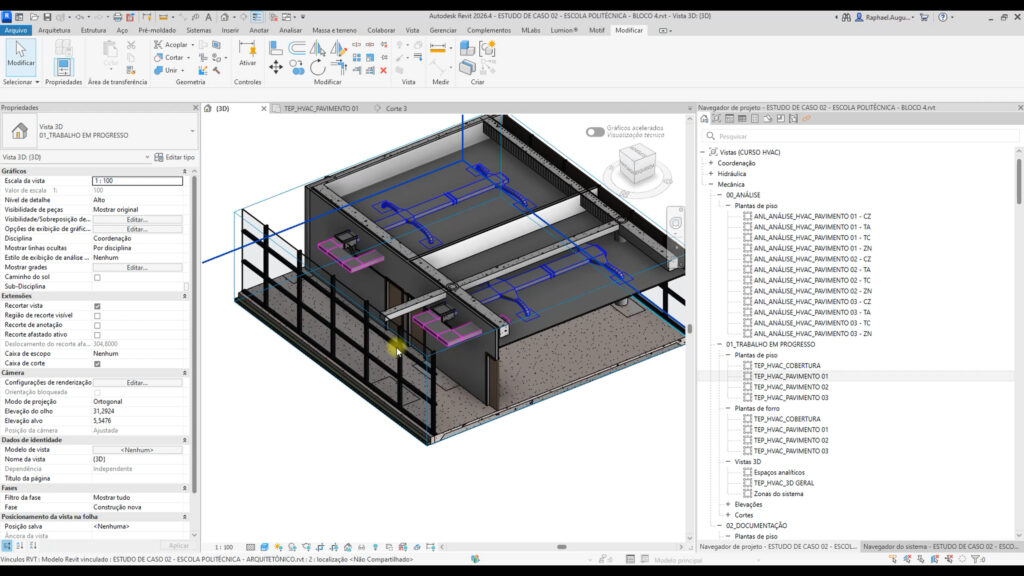Expand the Coordenação tree node
The height and width of the screenshot is (576, 1024).
(x=711, y=163)
